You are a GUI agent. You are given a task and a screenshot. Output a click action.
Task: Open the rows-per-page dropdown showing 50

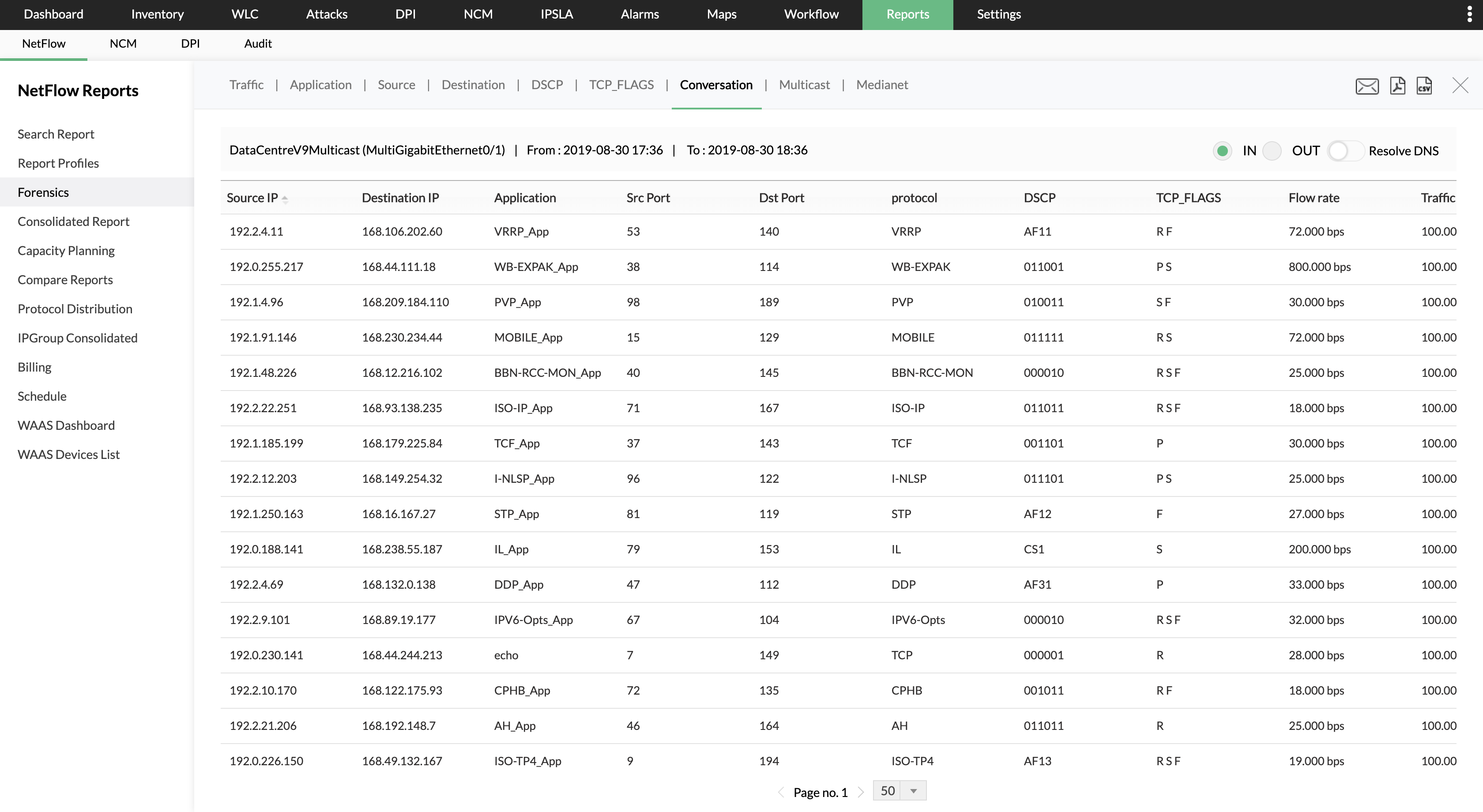pos(899,791)
